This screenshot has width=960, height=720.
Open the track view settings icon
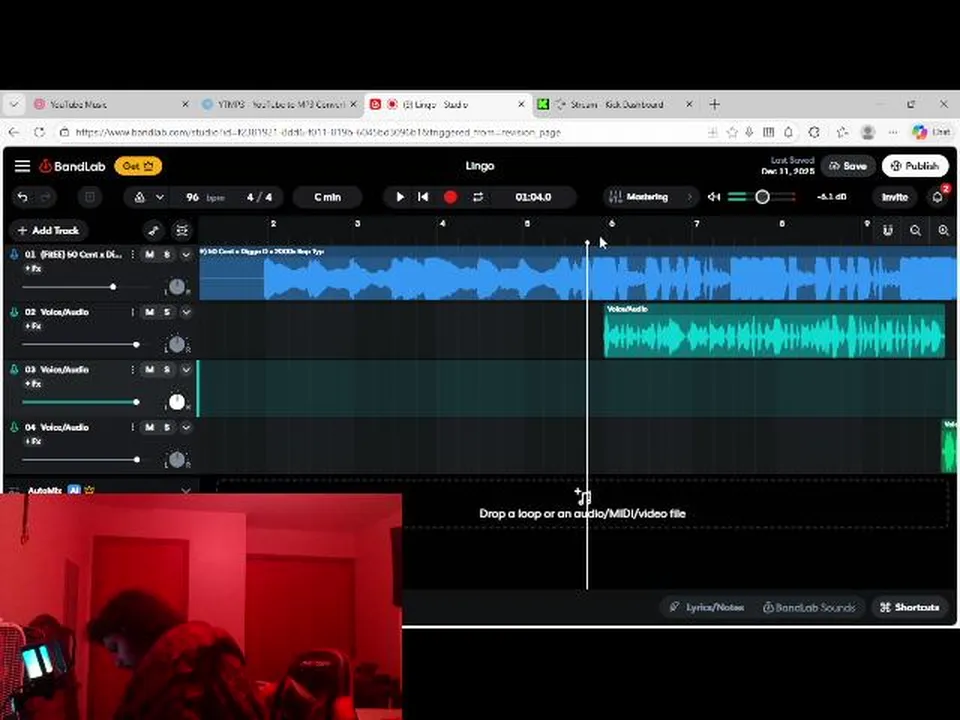[x=182, y=231]
